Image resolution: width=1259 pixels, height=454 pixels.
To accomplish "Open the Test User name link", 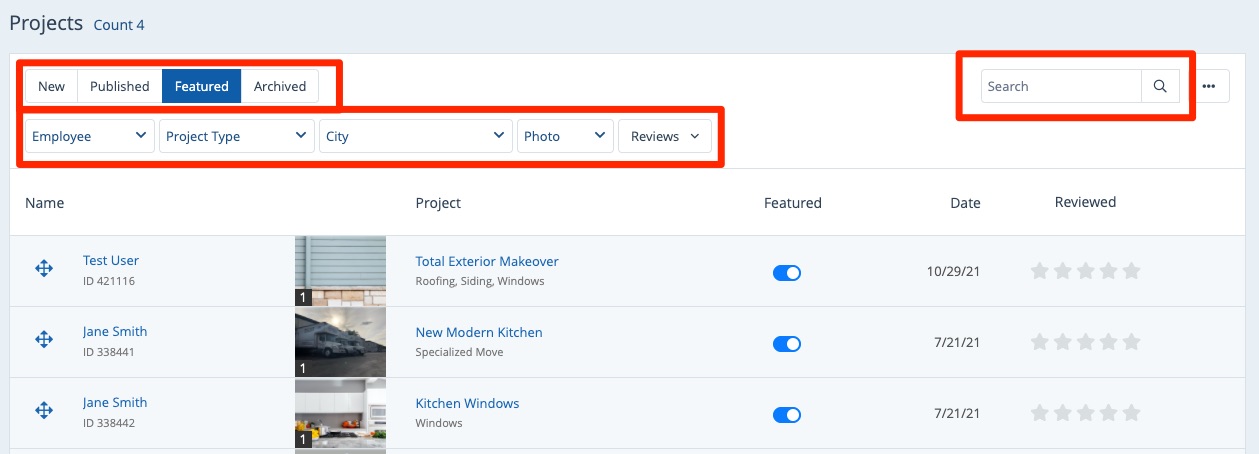I will click(x=111, y=260).
